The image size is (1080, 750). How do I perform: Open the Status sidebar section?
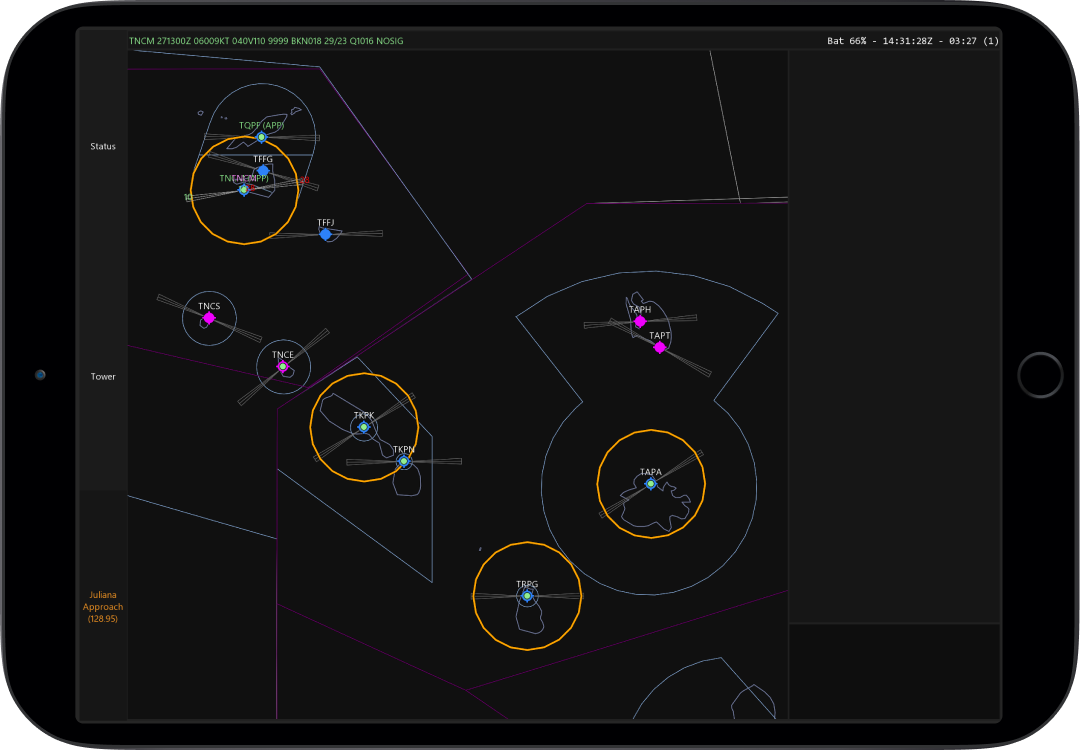[x=103, y=147]
